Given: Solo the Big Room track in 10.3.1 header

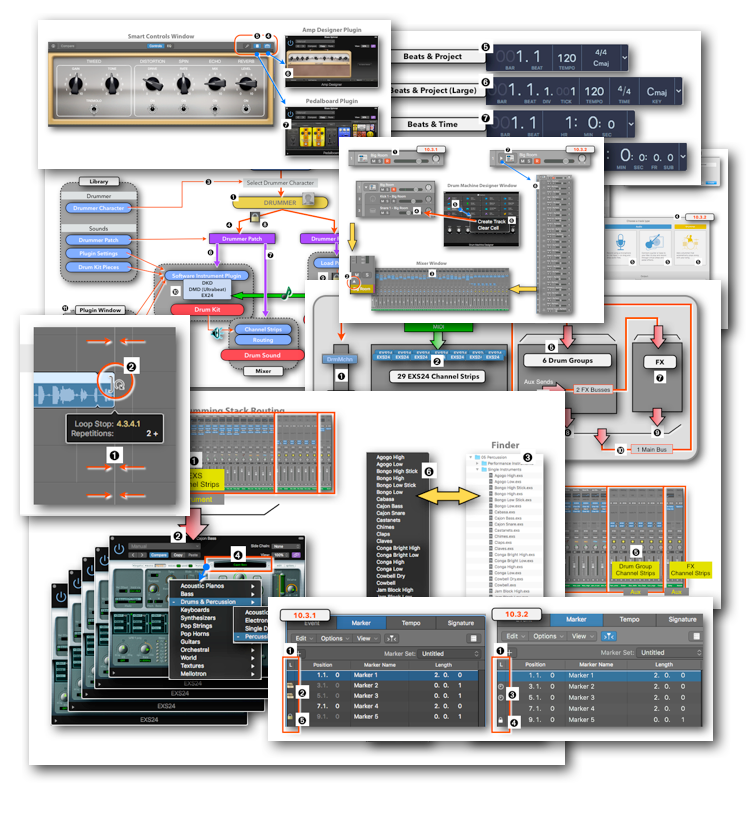Looking at the screenshot, I should coord(380,161).
